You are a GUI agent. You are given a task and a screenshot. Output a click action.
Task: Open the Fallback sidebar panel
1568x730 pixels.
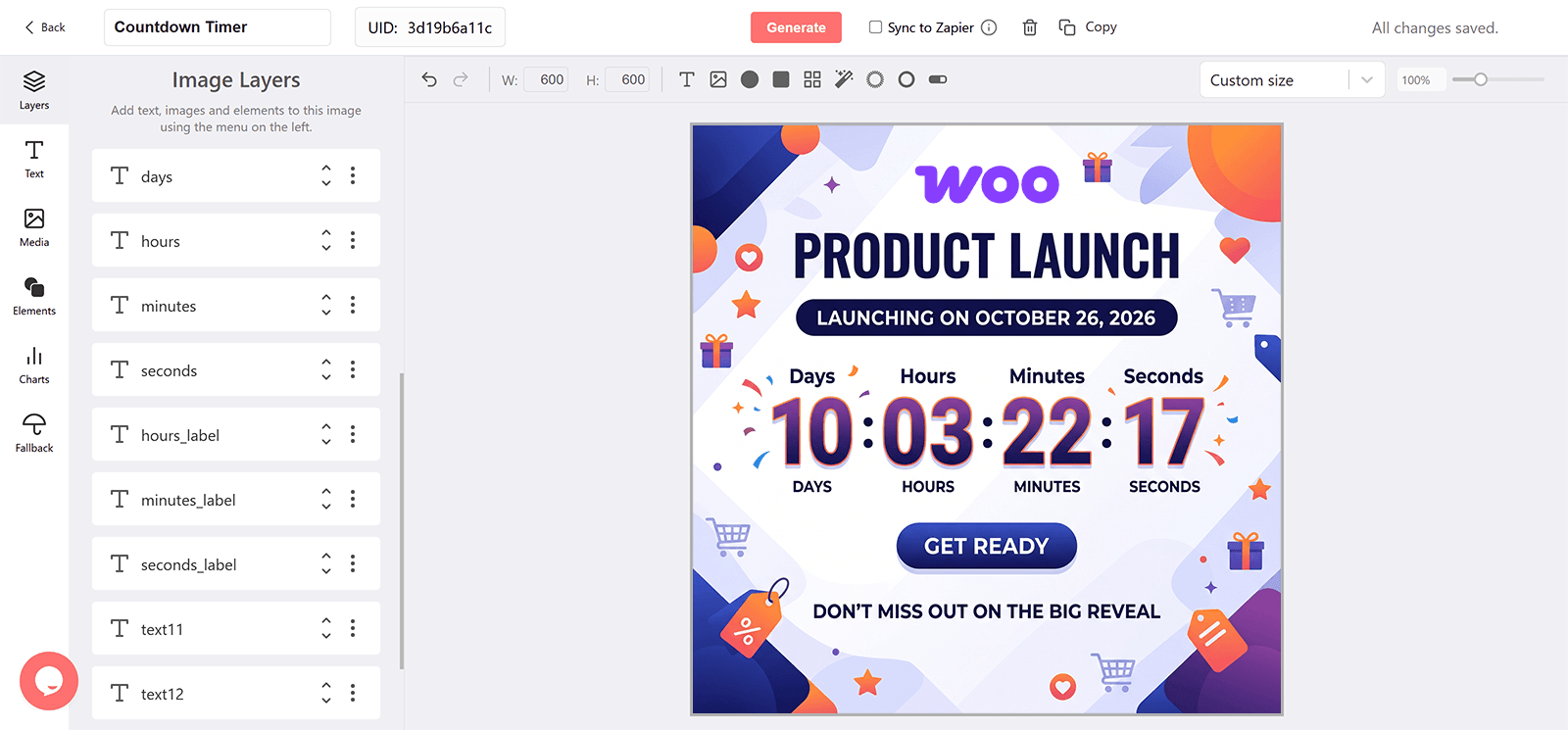[34, 433]
